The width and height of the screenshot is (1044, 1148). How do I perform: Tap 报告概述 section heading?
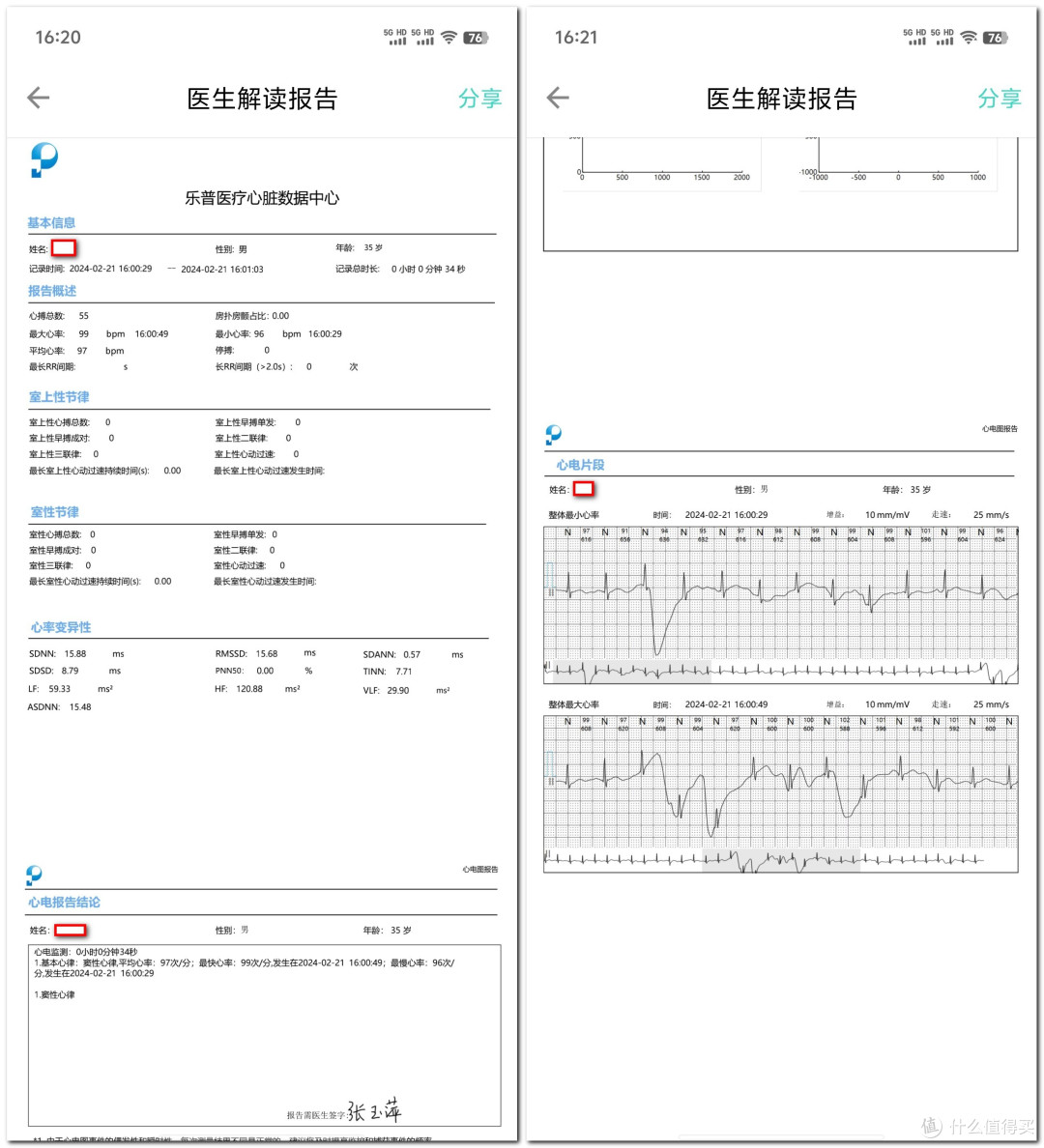click(x=52, y=291)
